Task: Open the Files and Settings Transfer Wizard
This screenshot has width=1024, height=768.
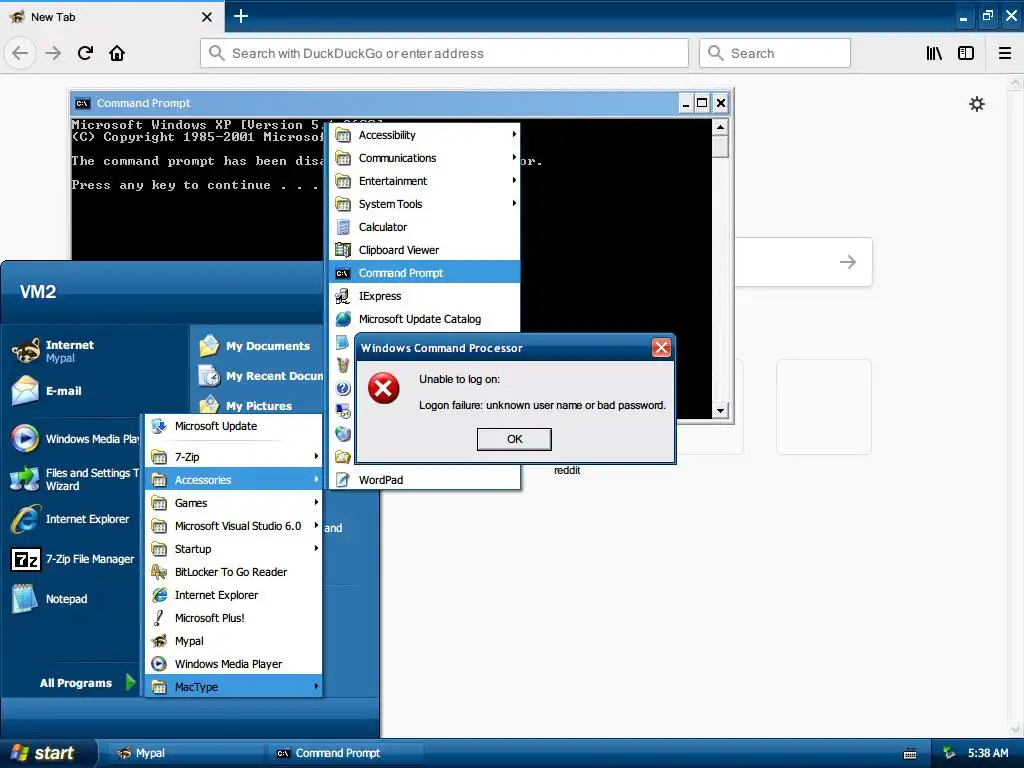Action: (x=74, y=479)
